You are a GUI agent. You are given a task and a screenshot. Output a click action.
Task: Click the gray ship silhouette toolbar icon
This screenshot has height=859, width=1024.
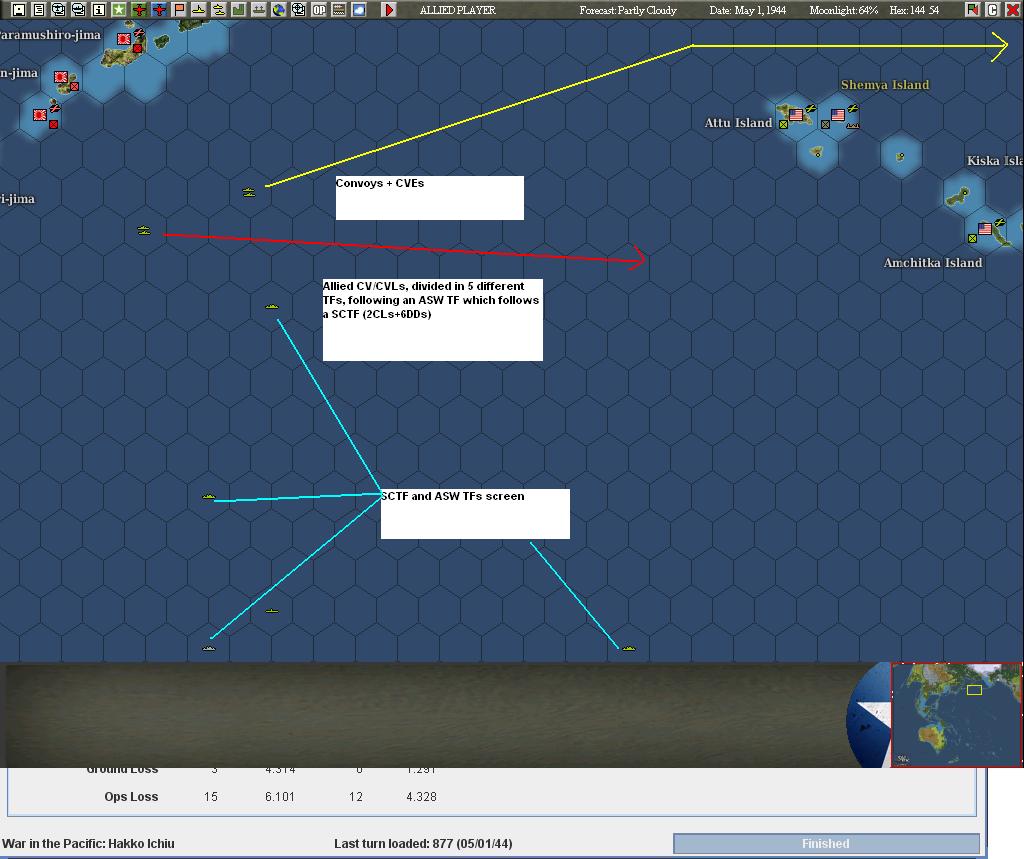tap(259, 9)
